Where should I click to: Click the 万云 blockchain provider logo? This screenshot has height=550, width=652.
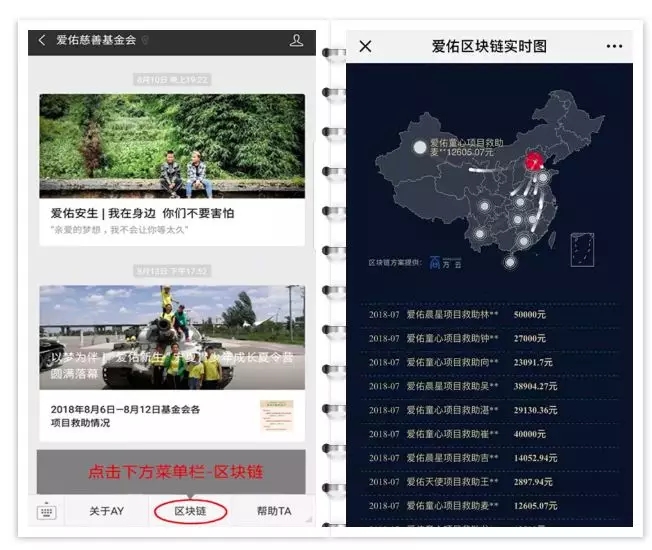pyautogui.click(x=445, y=263)
